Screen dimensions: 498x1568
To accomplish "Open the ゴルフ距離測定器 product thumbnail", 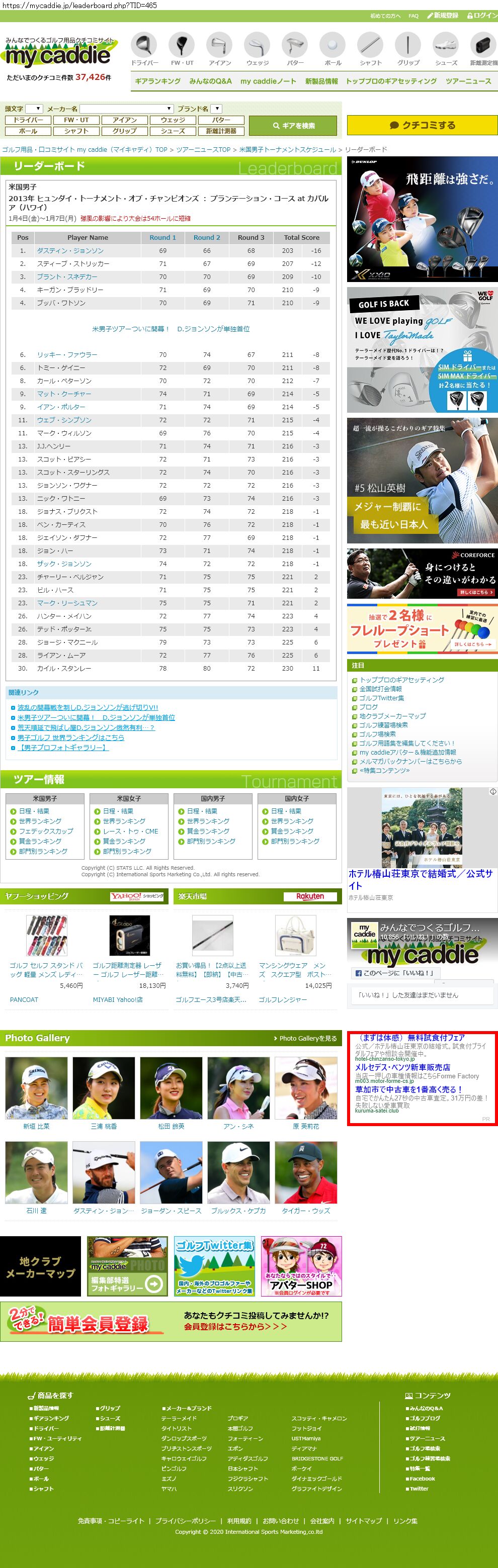I will tap(130, 936).
